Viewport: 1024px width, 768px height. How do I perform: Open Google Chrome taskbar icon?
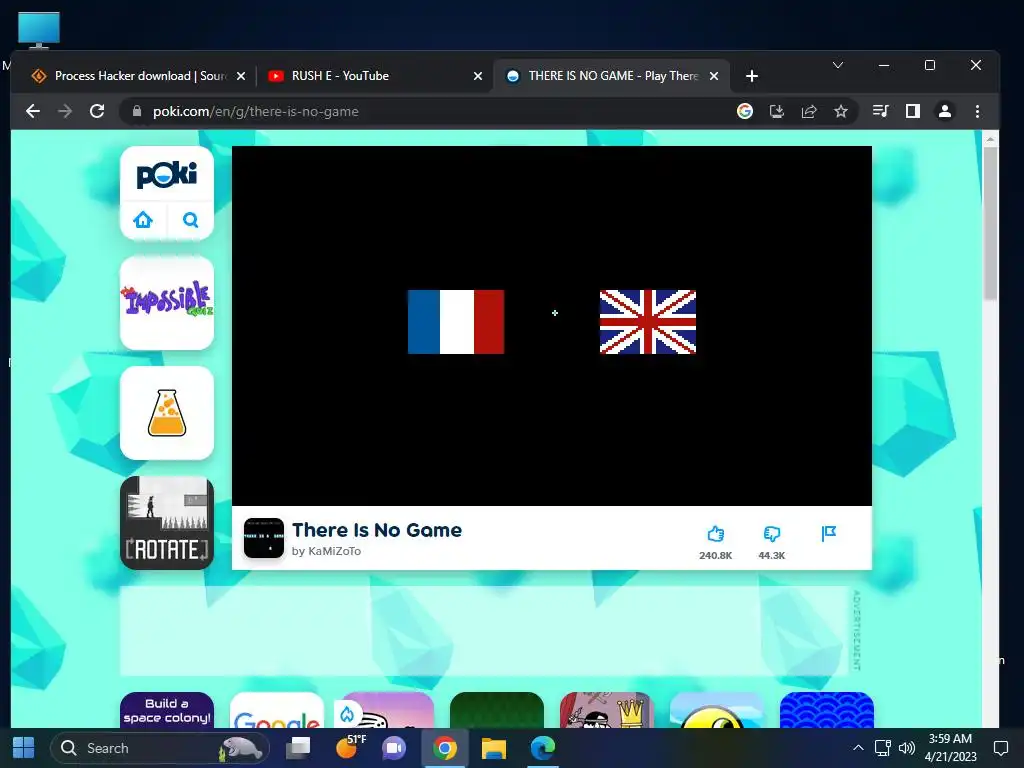click(x=445, y=748)
